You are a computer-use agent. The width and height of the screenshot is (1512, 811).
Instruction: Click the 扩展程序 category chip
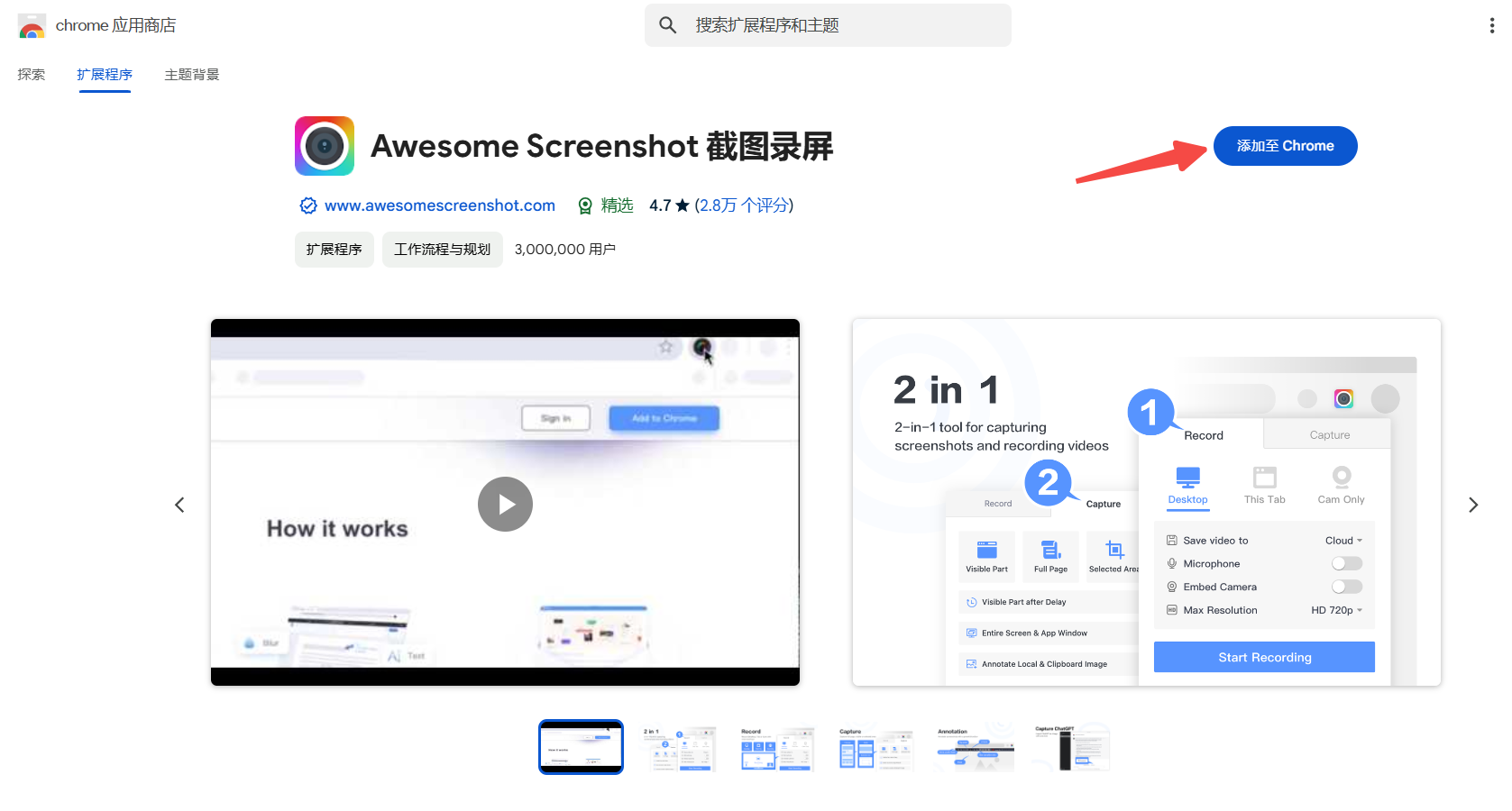[334, 250]
